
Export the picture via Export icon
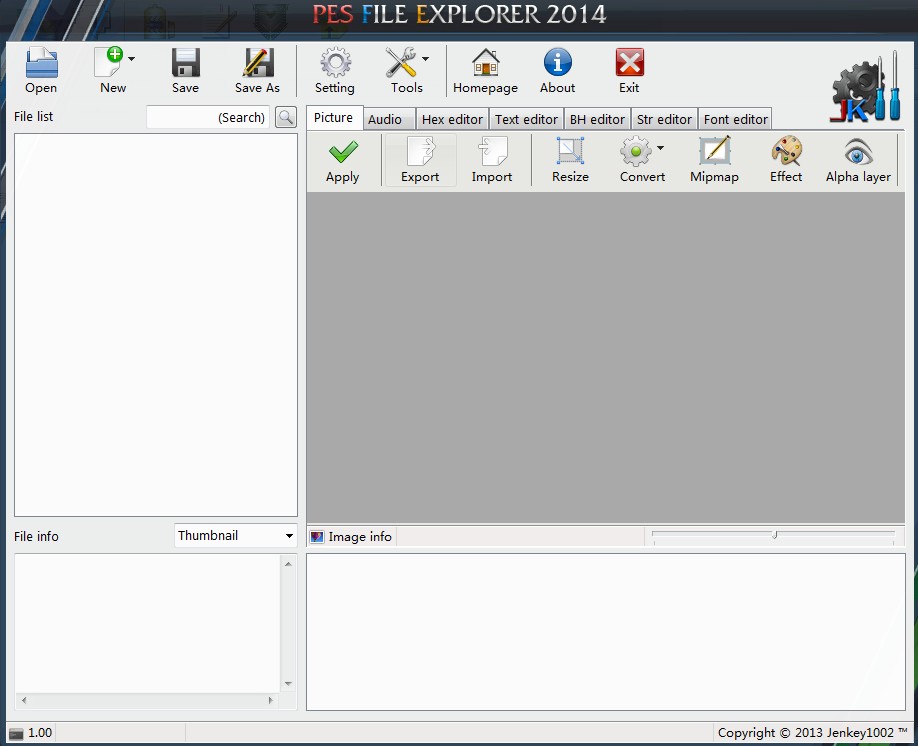(420, 160)
